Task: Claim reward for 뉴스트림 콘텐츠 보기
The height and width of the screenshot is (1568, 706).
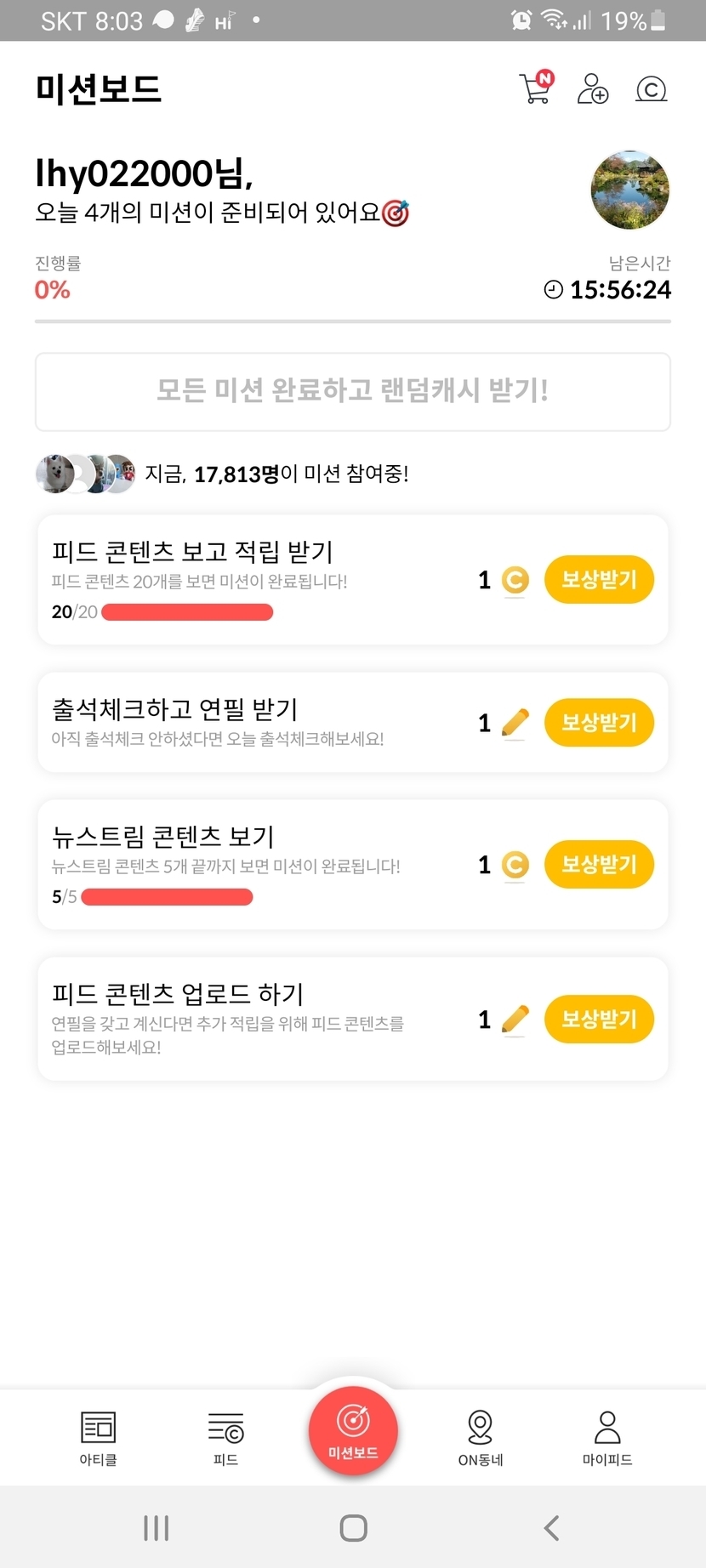Action: 599,865
